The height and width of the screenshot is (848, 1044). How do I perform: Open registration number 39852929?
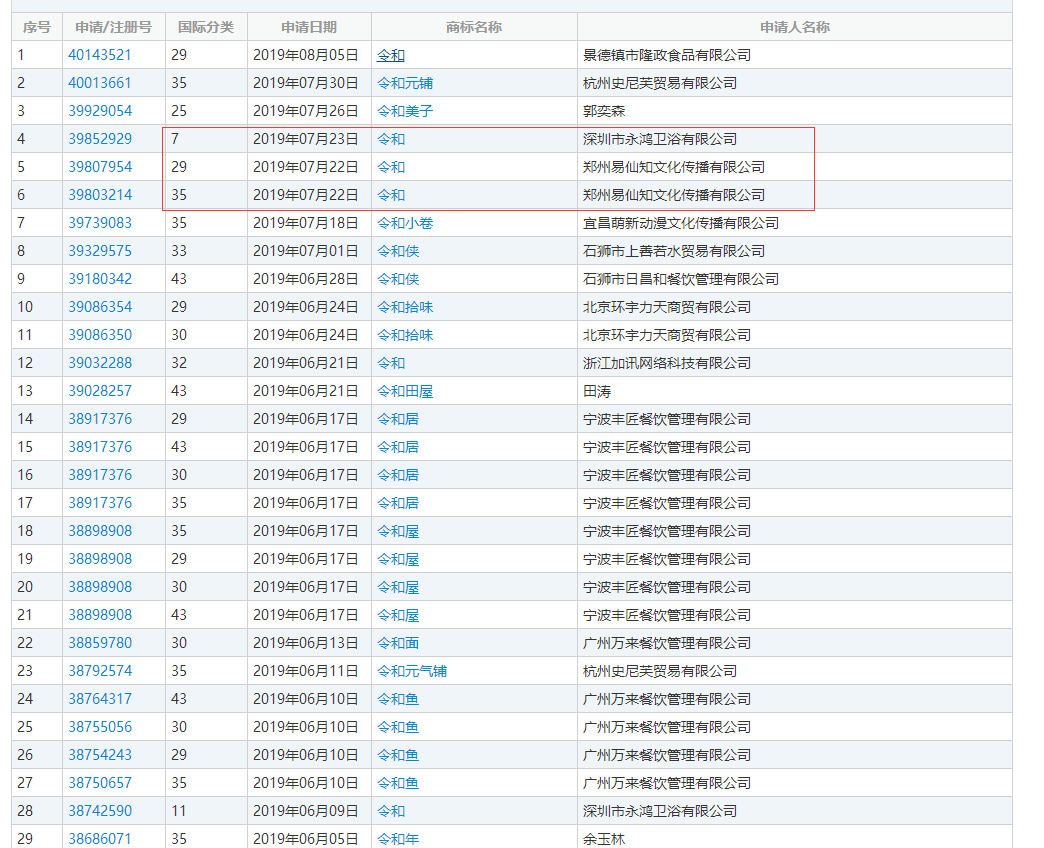click(100, 139)
